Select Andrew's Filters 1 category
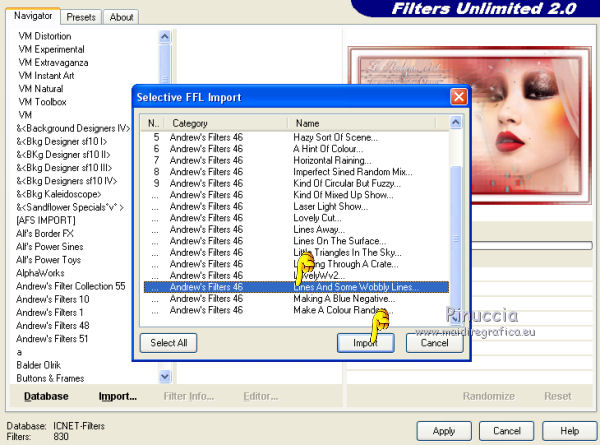The width and height of the screenshot is (600, 445). (x=50, y=312)
